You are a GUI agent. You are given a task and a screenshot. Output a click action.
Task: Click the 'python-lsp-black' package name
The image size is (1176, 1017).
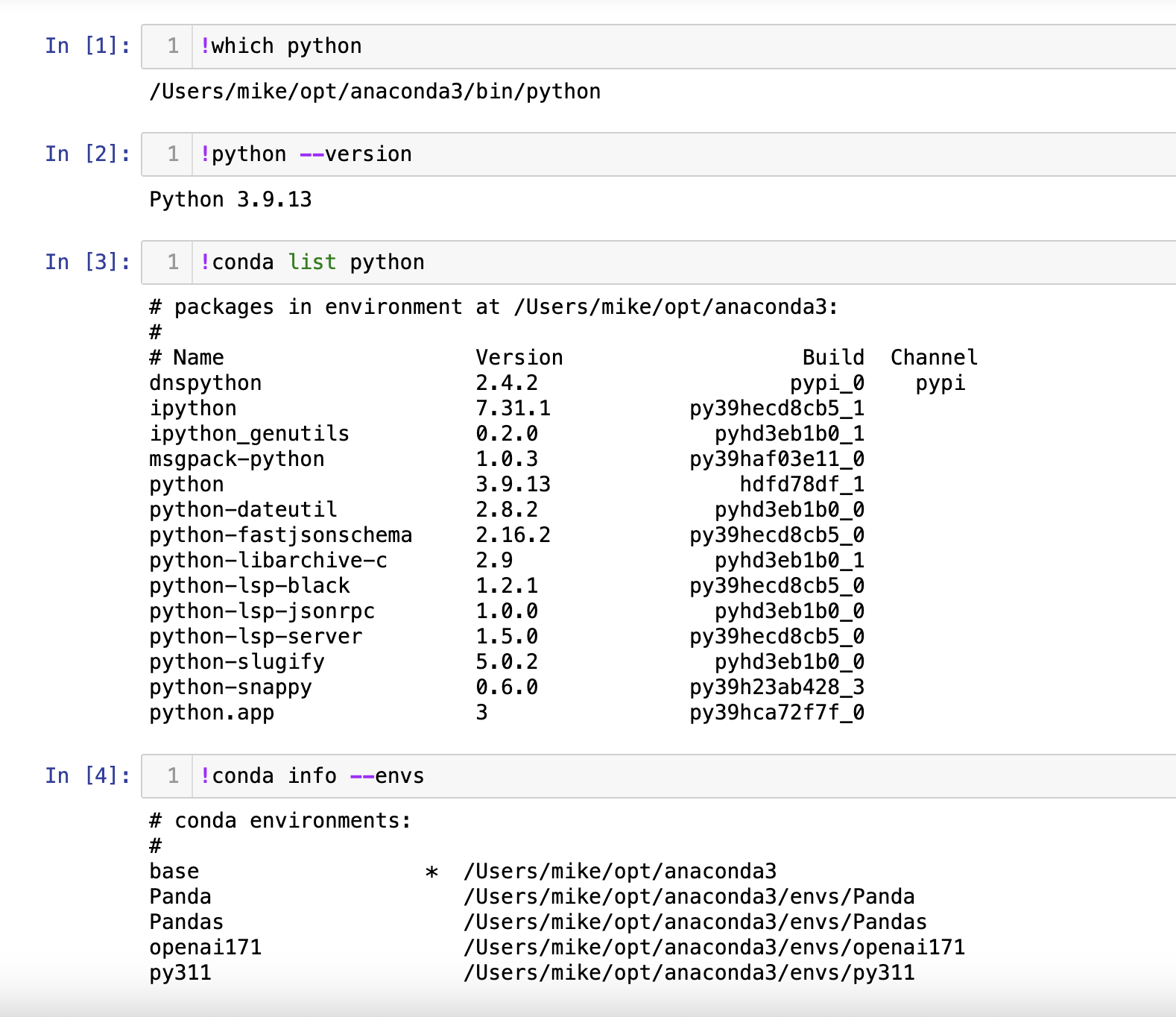tap(250, 586)
